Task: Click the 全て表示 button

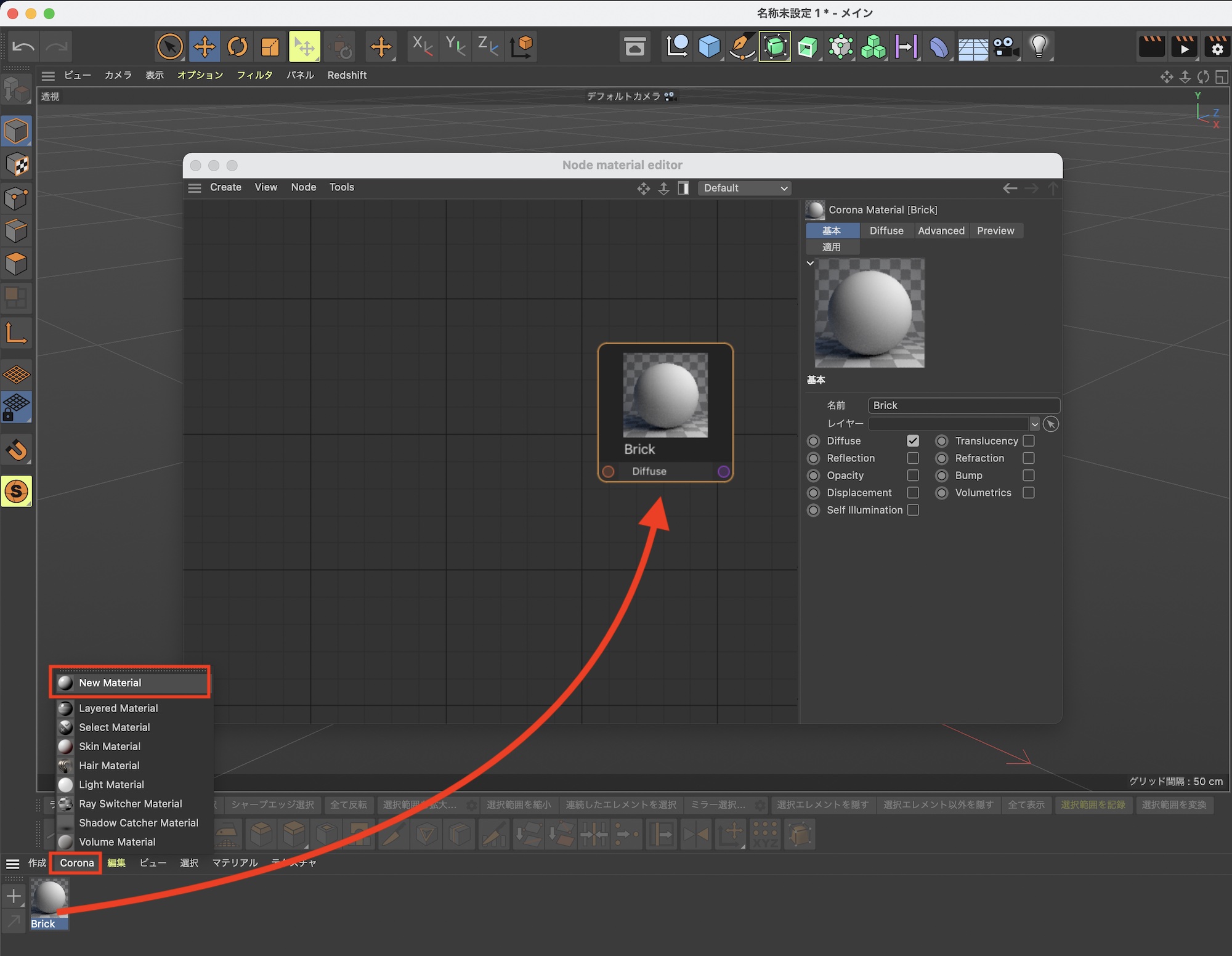Action: pos(1026,804)
